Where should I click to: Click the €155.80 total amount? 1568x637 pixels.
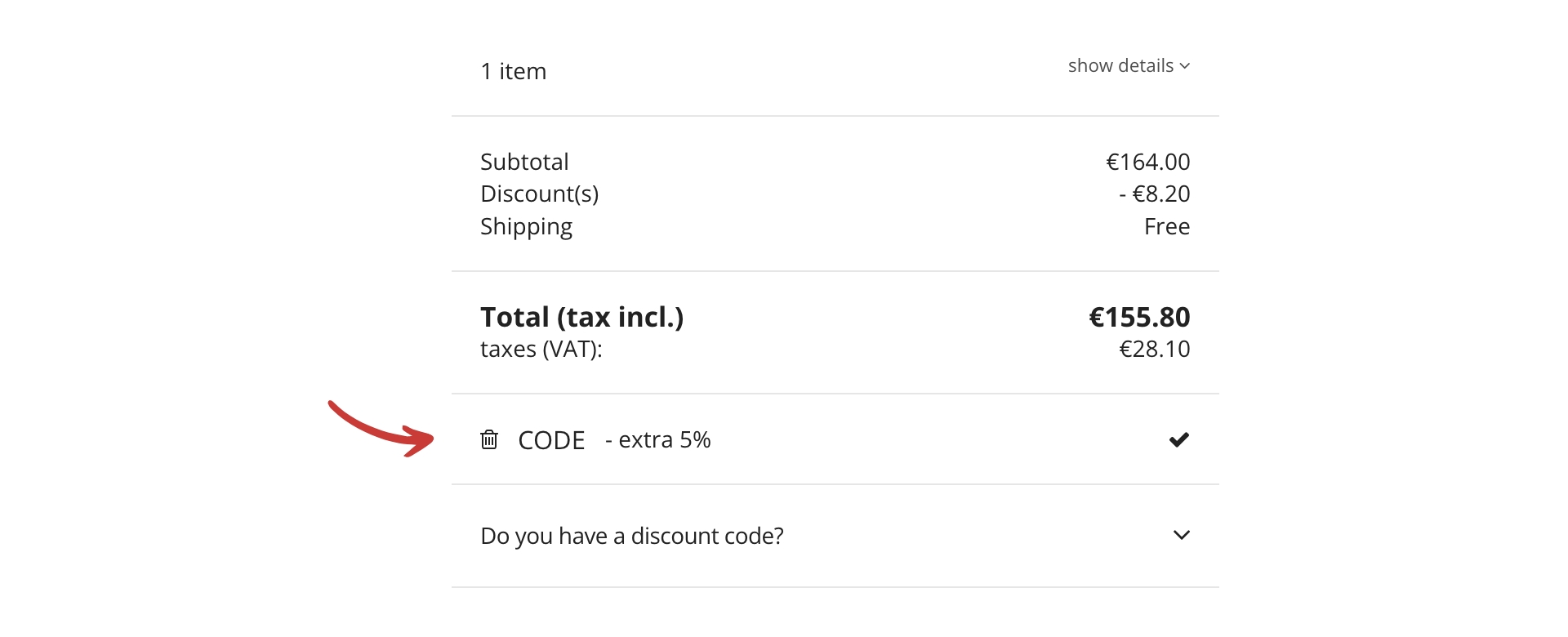click(1139, 317)
